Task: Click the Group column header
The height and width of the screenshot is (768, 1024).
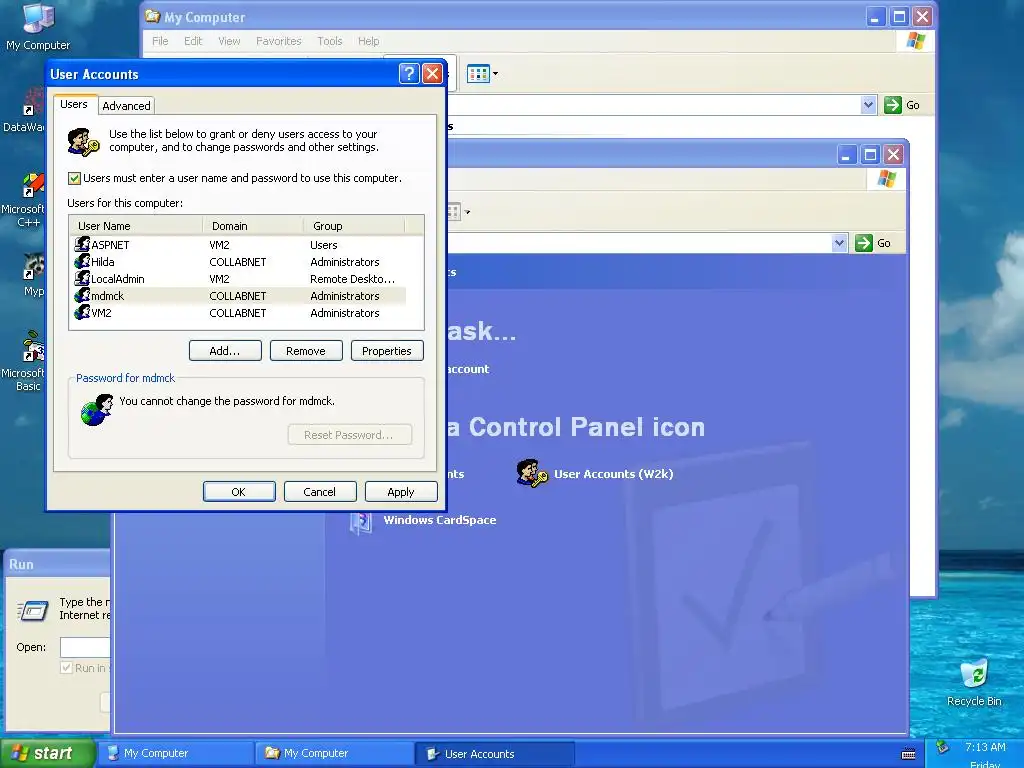Action: pyautogui.click(x=354, y=226)
